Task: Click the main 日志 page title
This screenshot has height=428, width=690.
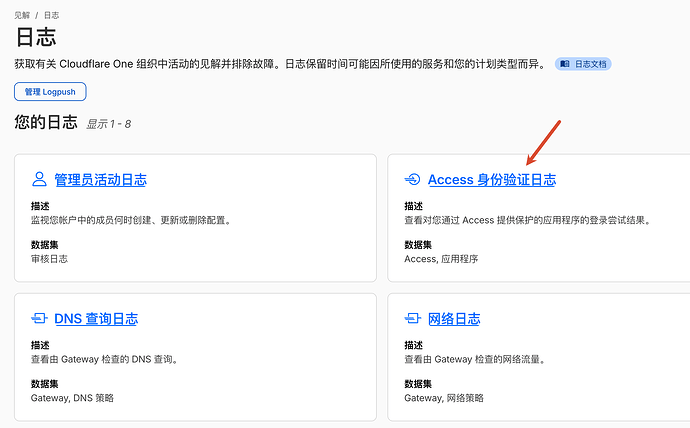Action: click(36, 37)
